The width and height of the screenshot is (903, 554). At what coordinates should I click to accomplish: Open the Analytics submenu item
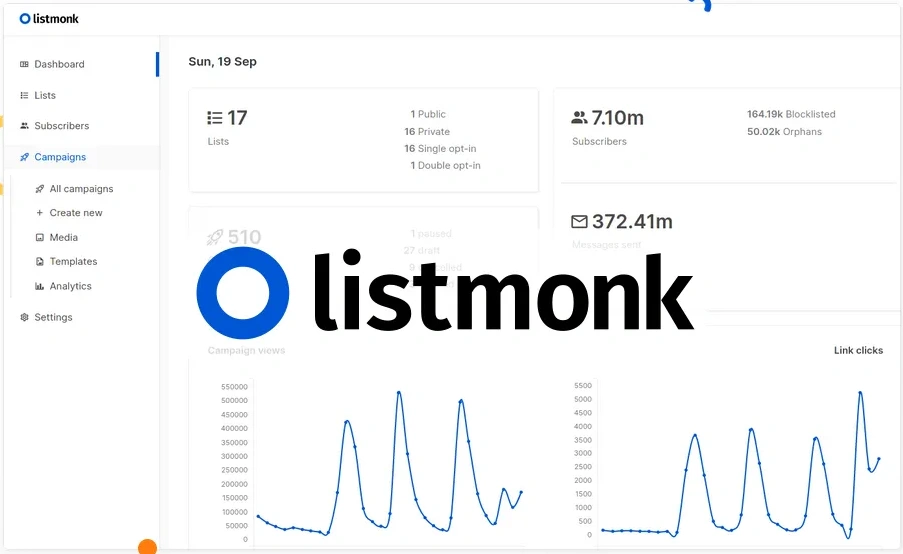(70, 286)
